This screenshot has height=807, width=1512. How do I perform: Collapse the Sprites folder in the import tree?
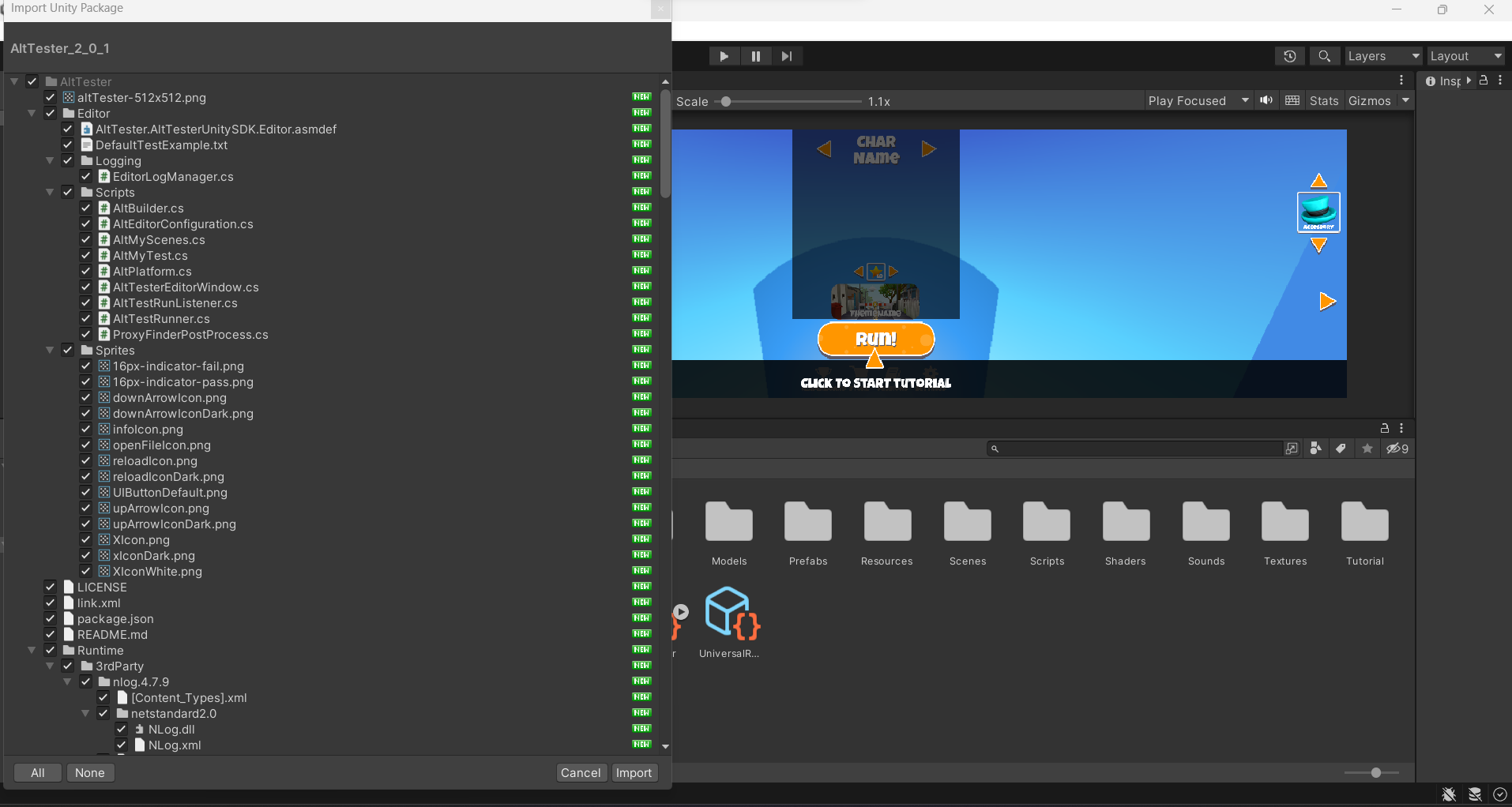(x=49, y=350)
